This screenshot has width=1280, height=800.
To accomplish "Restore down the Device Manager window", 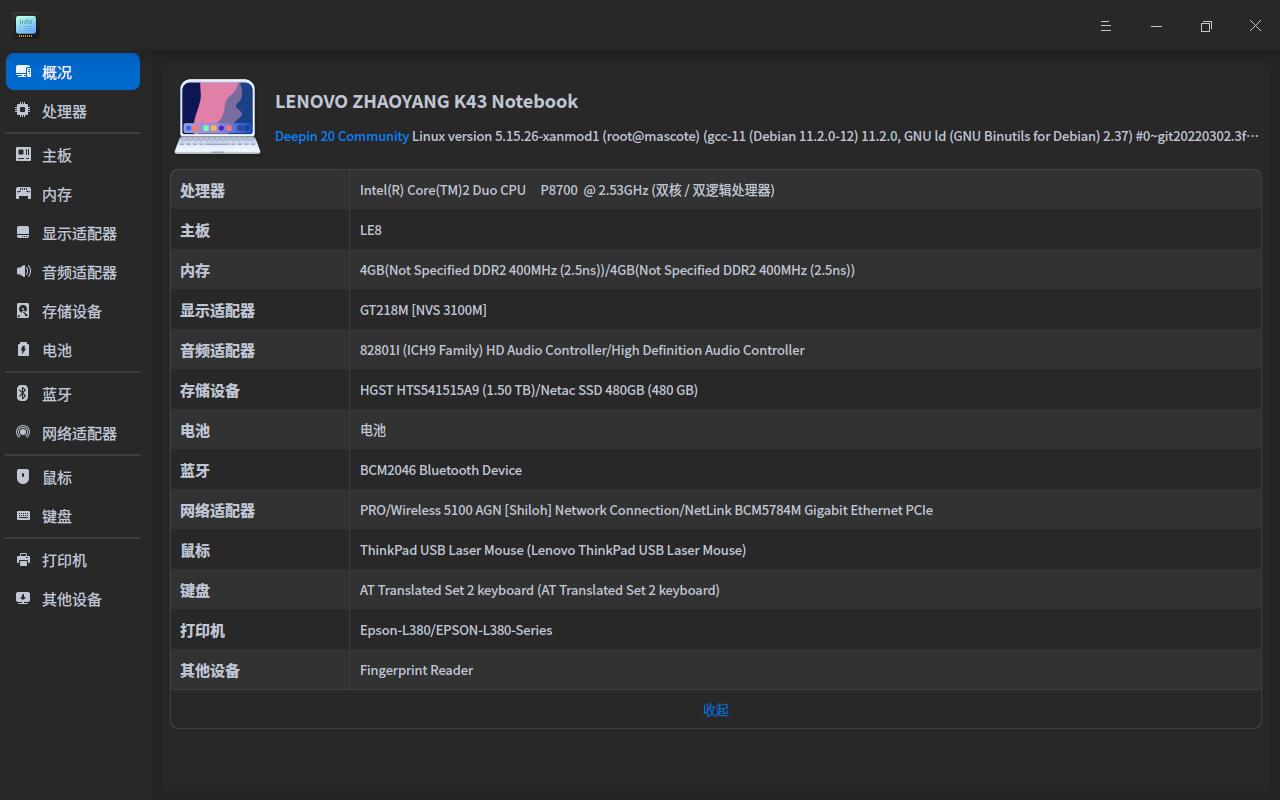I will pyautogui.click(x=1206, y=26).
